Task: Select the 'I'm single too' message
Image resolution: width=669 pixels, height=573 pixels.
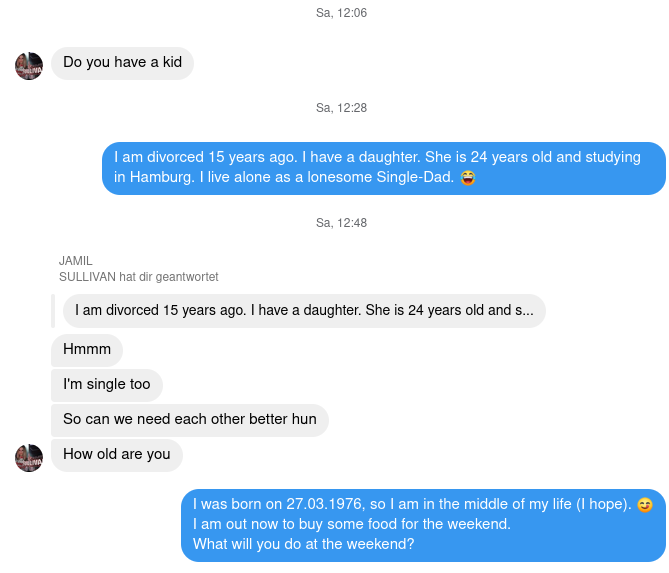Action: [107, 385]
